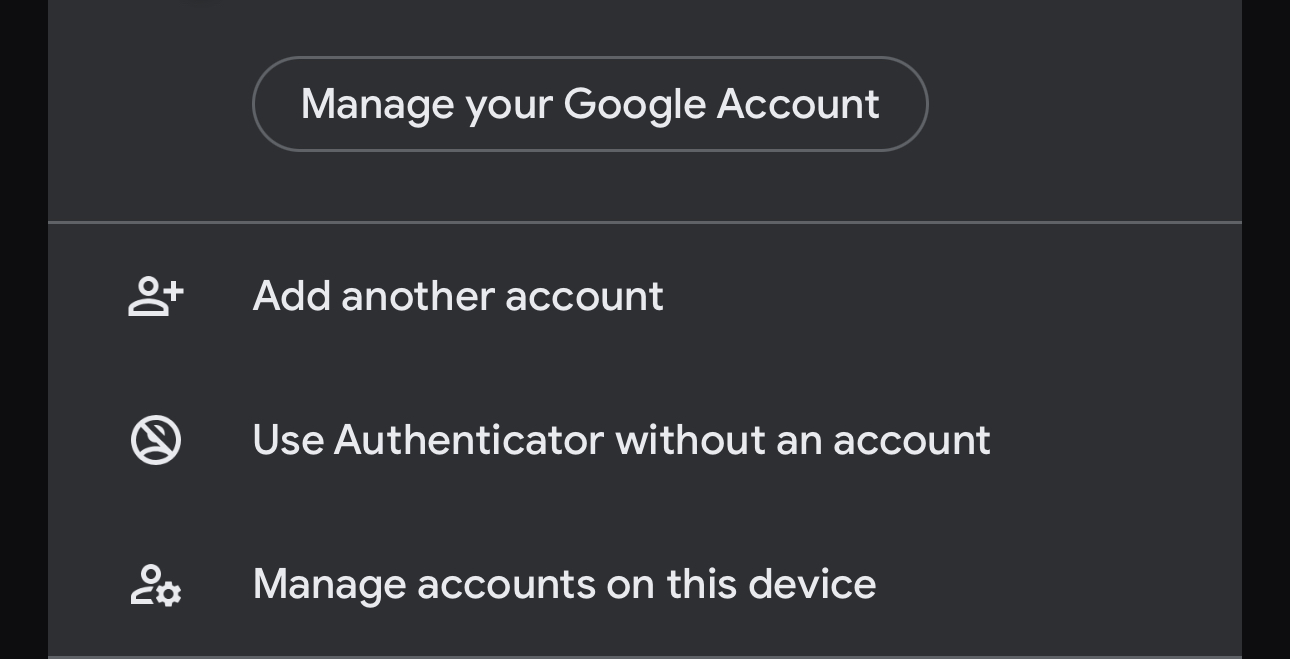Tap the plus-person icon beside Add another account
The image size is (1290, 659).
(x=156, y=296)
